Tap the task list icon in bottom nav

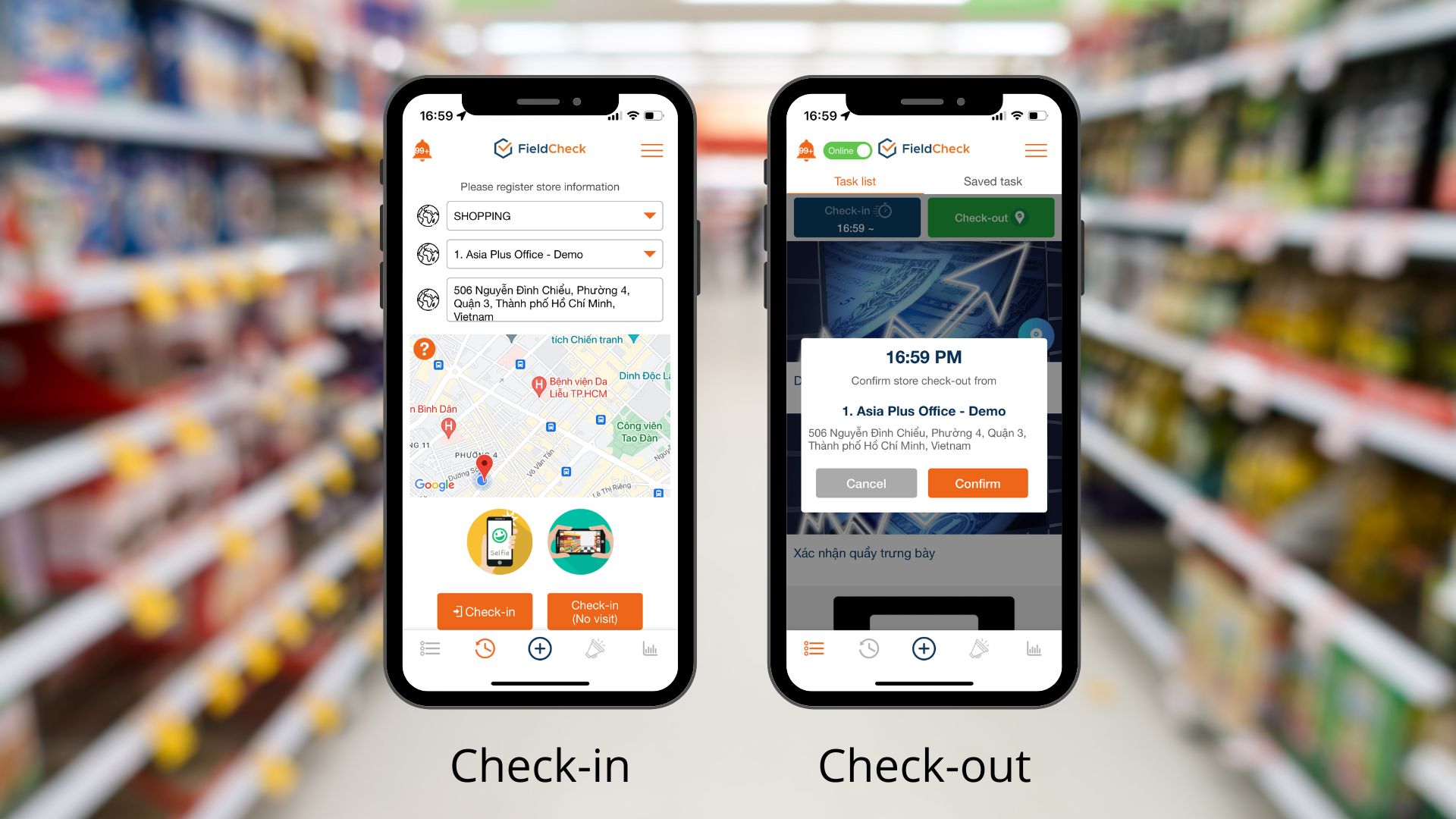[815, 649]
